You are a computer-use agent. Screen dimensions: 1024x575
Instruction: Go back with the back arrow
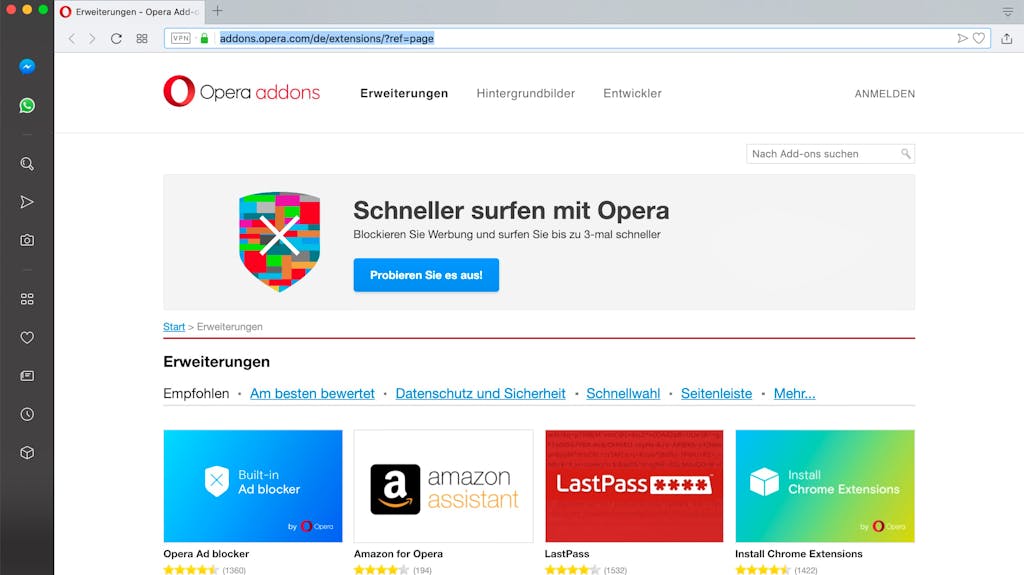(x=72, y=39)
